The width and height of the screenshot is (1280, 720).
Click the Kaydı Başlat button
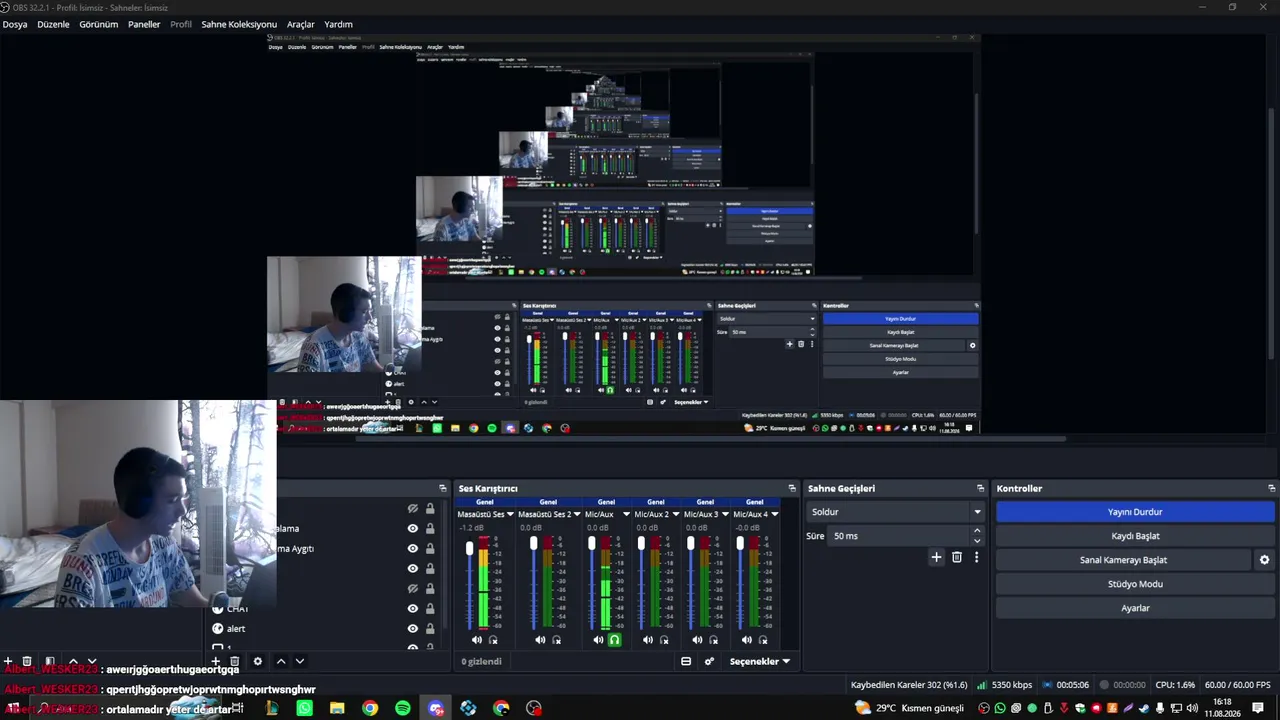tap(1135, 536)
